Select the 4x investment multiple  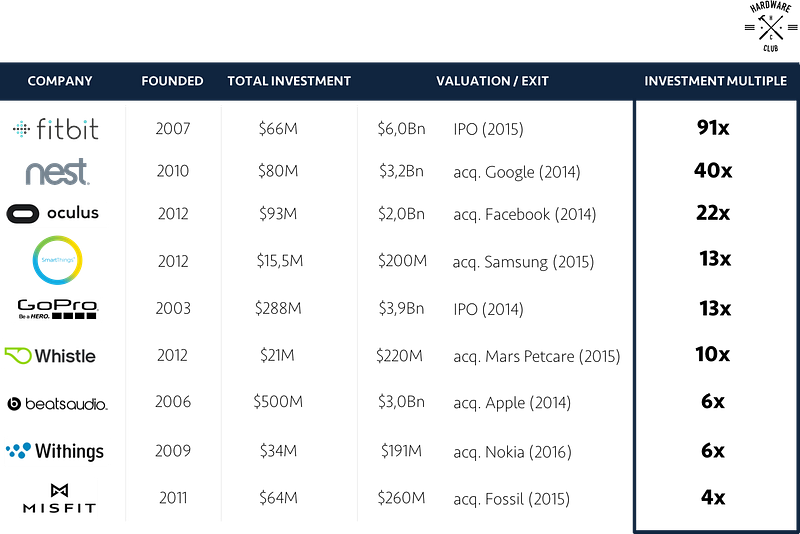tap(713, 497)
